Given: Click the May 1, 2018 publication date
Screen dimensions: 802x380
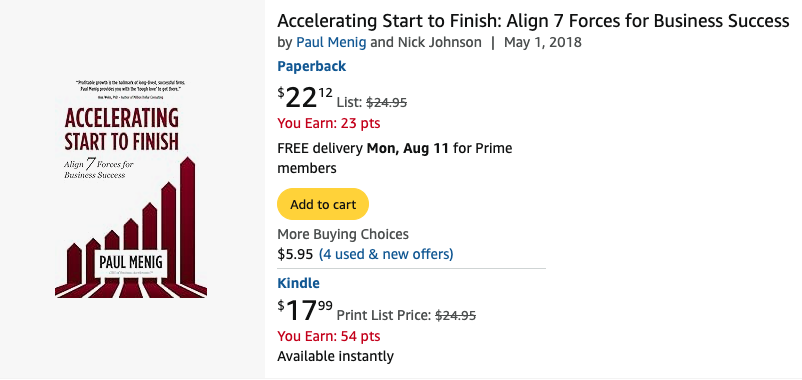Looking at the screenshot, I should tap(543, 42).
